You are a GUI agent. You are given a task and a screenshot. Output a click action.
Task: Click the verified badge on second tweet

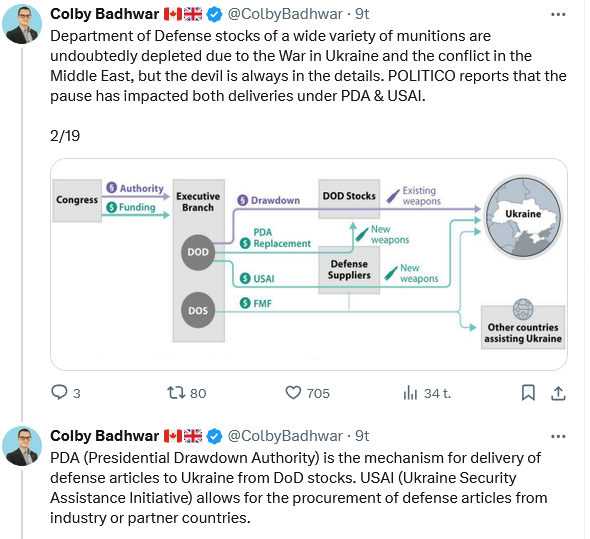point(214,436)
